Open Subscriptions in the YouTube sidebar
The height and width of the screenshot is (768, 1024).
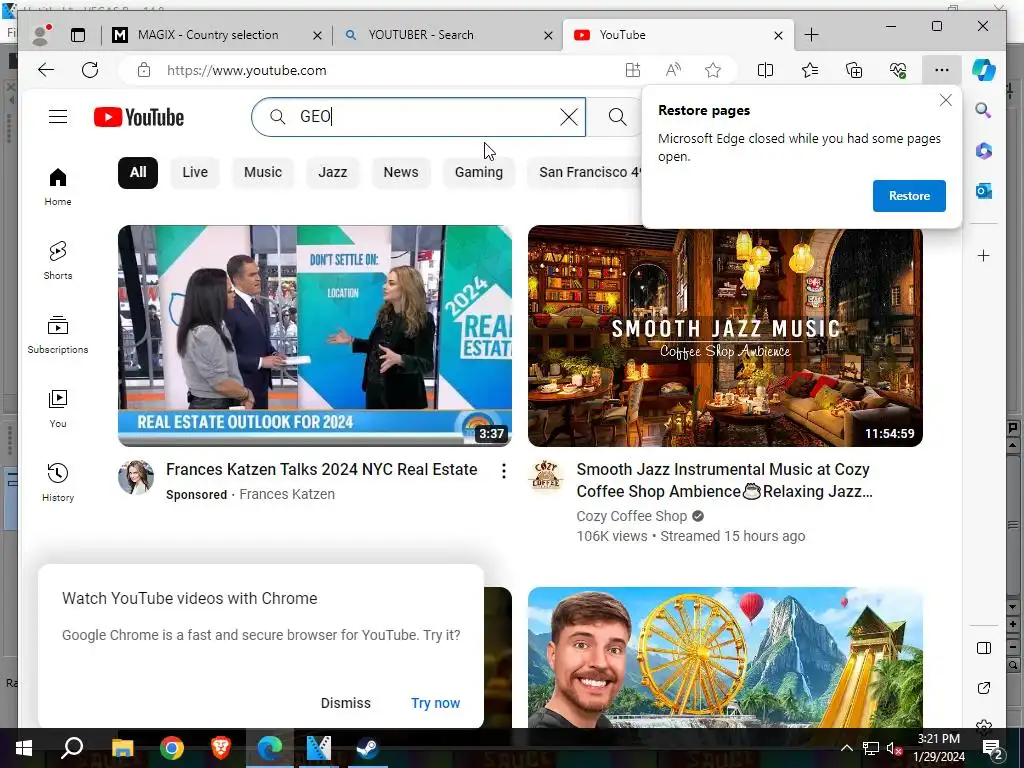click(58, 334)
